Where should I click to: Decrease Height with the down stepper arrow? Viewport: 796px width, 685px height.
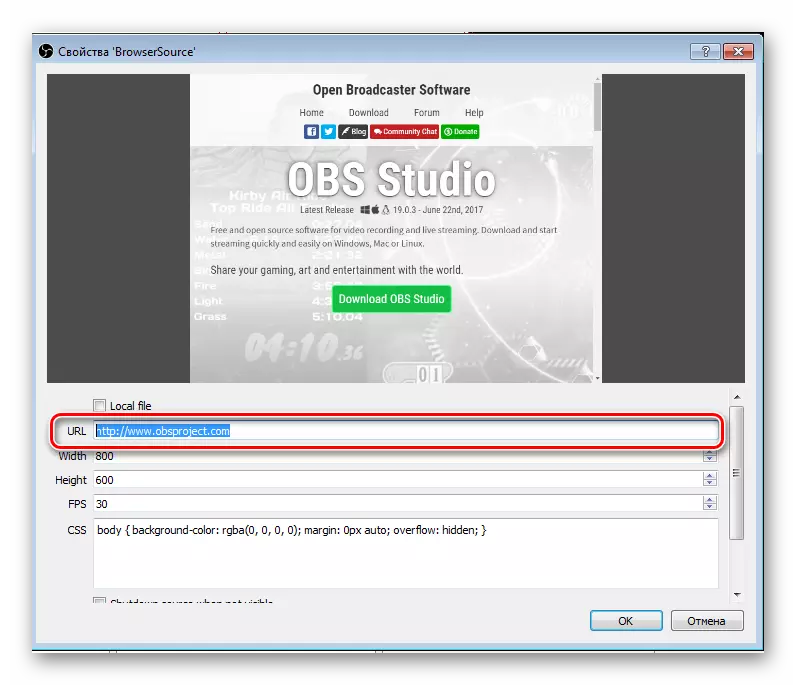[x=710, y=483]
